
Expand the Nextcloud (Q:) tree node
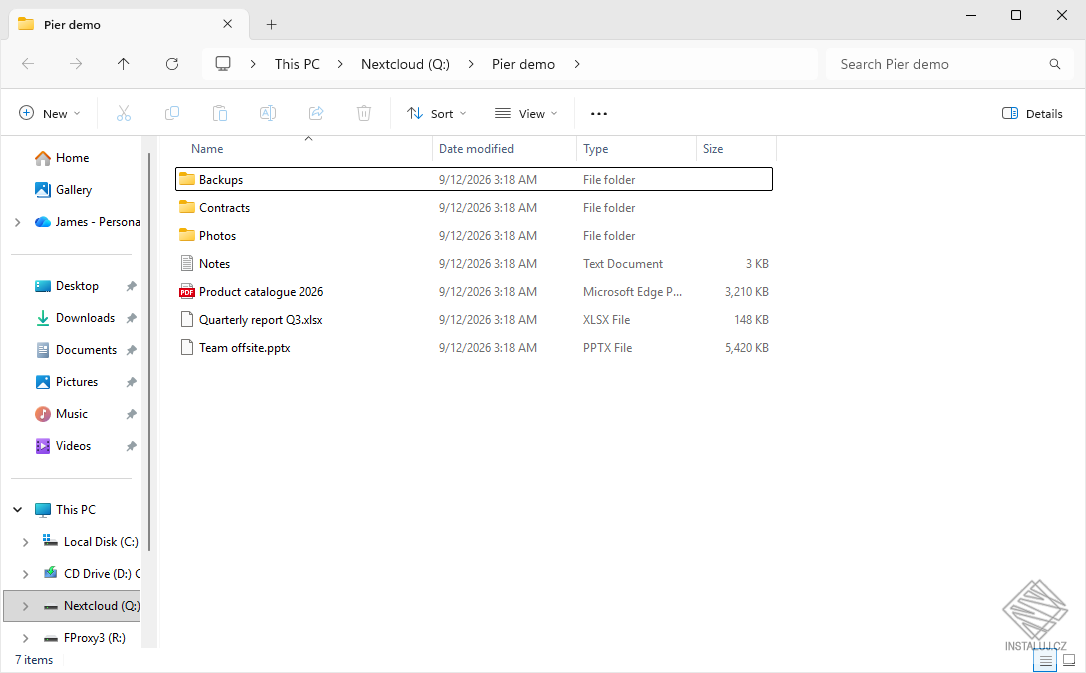[x=26, y=606]
